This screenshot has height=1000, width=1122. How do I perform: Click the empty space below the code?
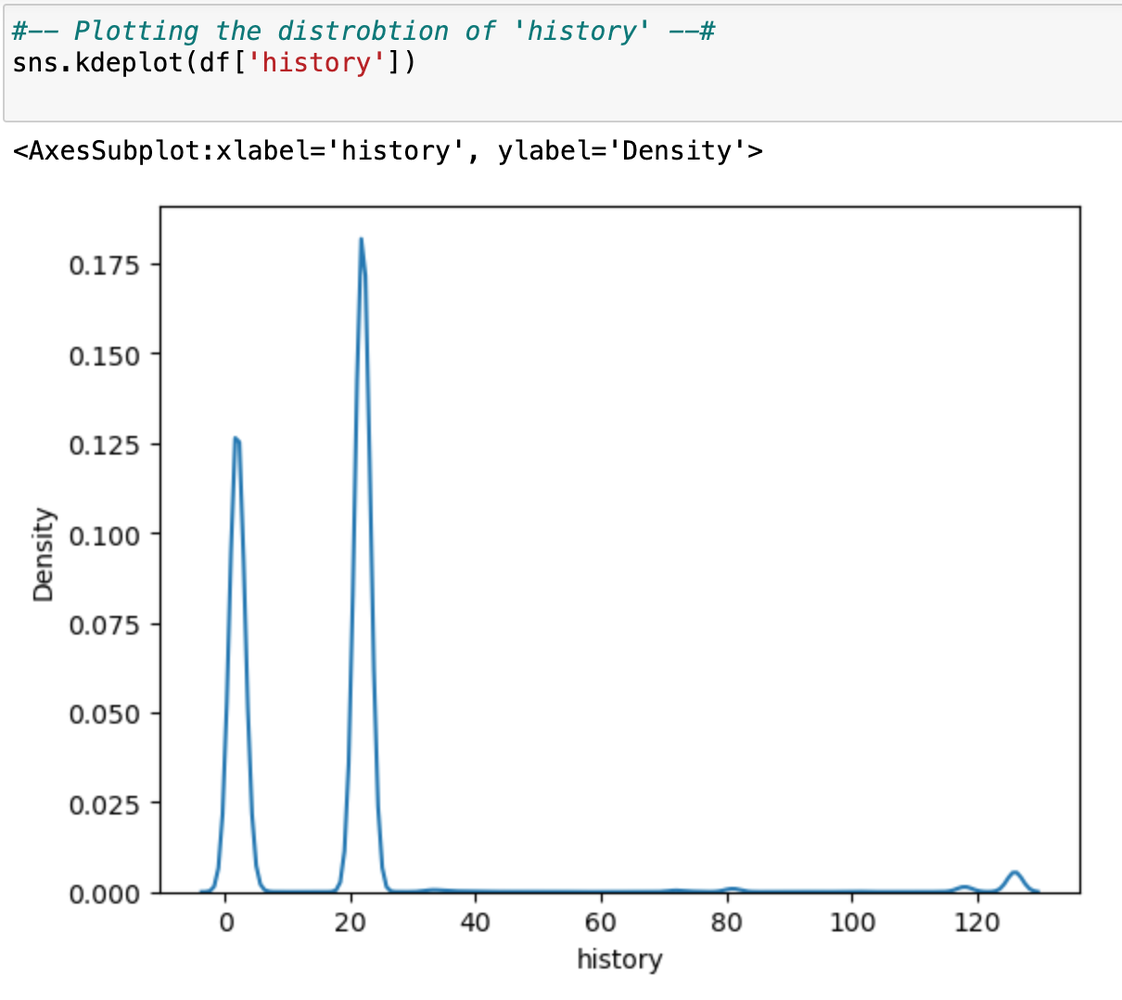coord(560,100)
